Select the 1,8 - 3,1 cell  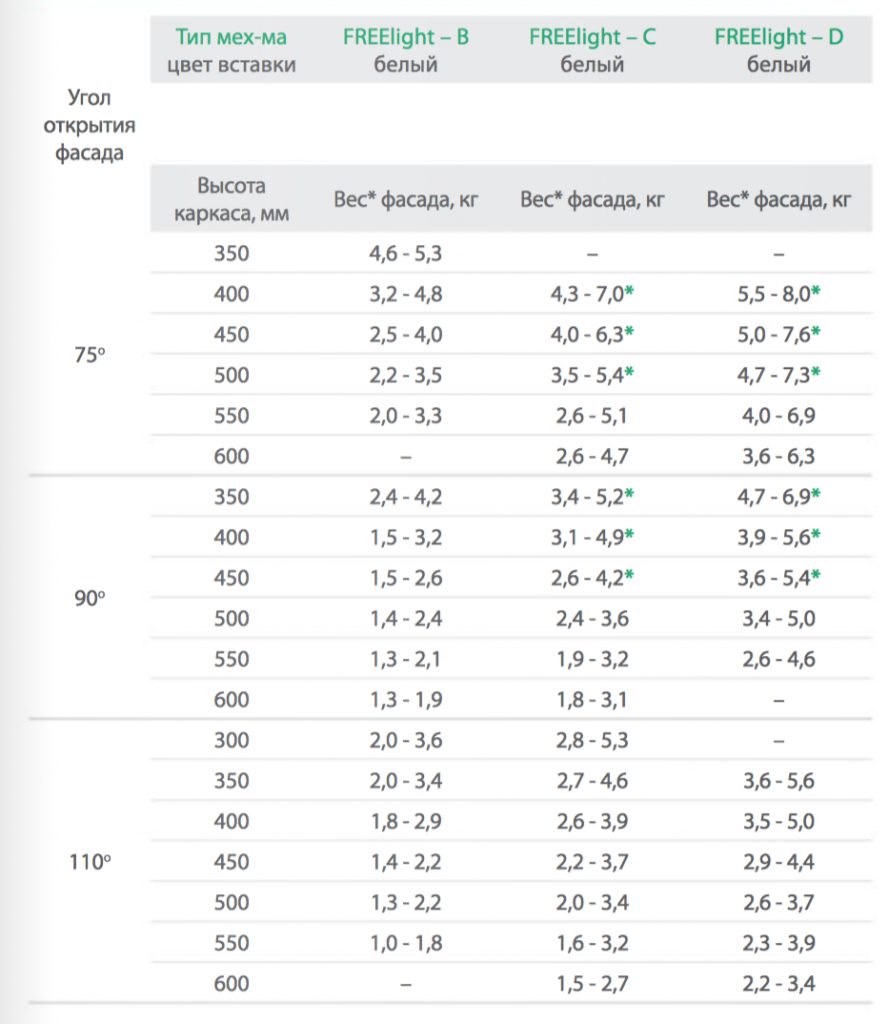(x=592, y=700)
